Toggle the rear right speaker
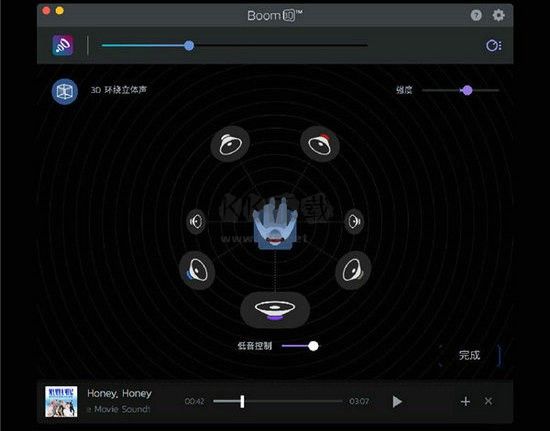The width and height of the screenshot is (550, 431). pos(353,270)
